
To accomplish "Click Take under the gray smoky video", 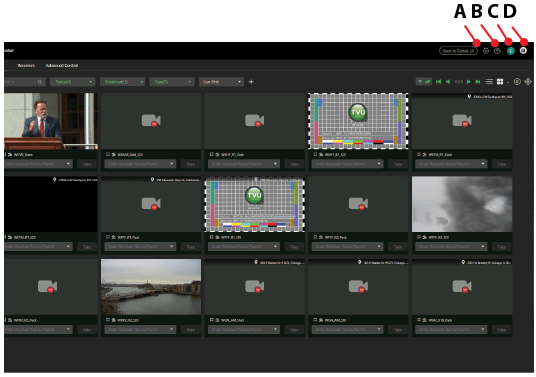I will [501, 247].
